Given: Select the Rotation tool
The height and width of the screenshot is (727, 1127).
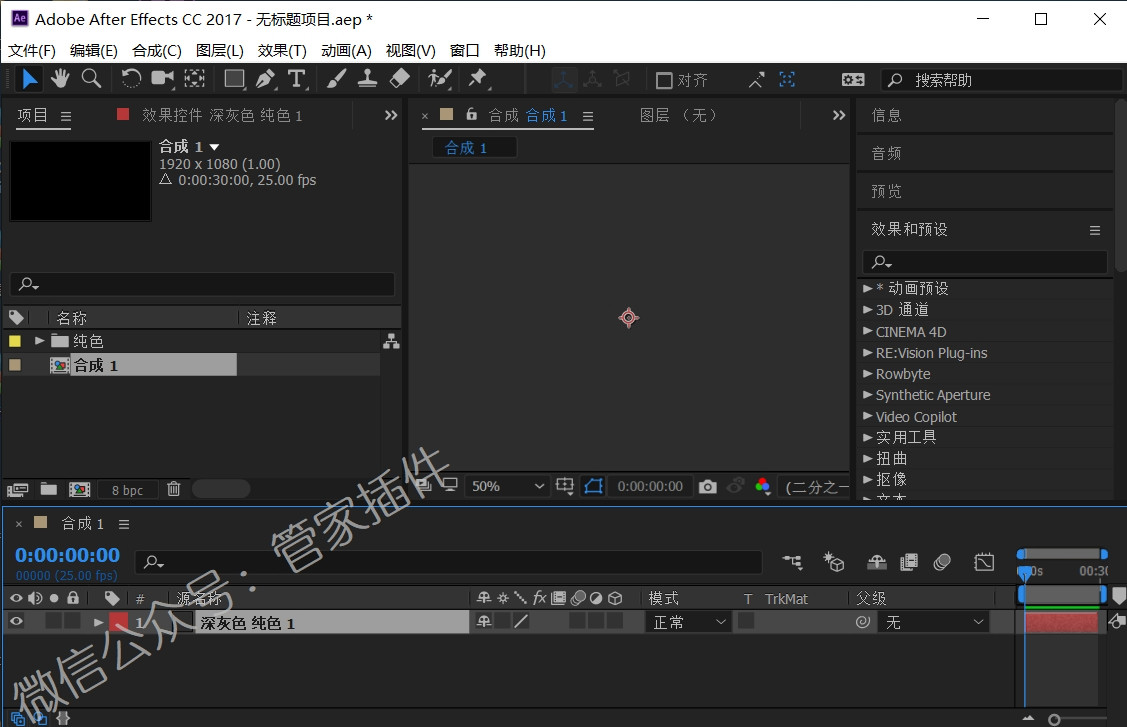Looking at the screenshot, I should click(131, 78).
